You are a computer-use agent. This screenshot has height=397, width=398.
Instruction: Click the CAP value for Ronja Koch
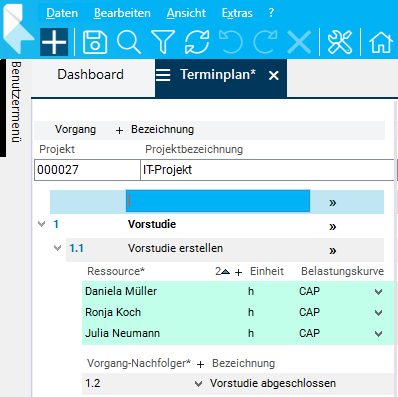tap(309, 312)
